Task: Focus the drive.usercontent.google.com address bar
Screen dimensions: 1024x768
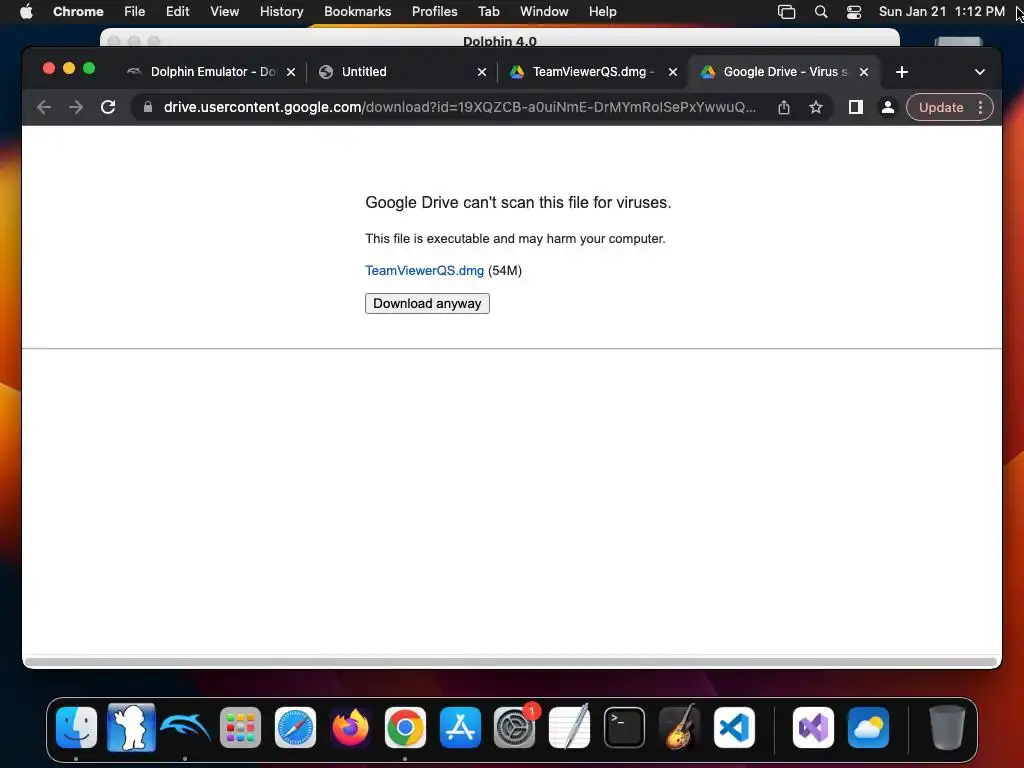Action: click(460, 107)
